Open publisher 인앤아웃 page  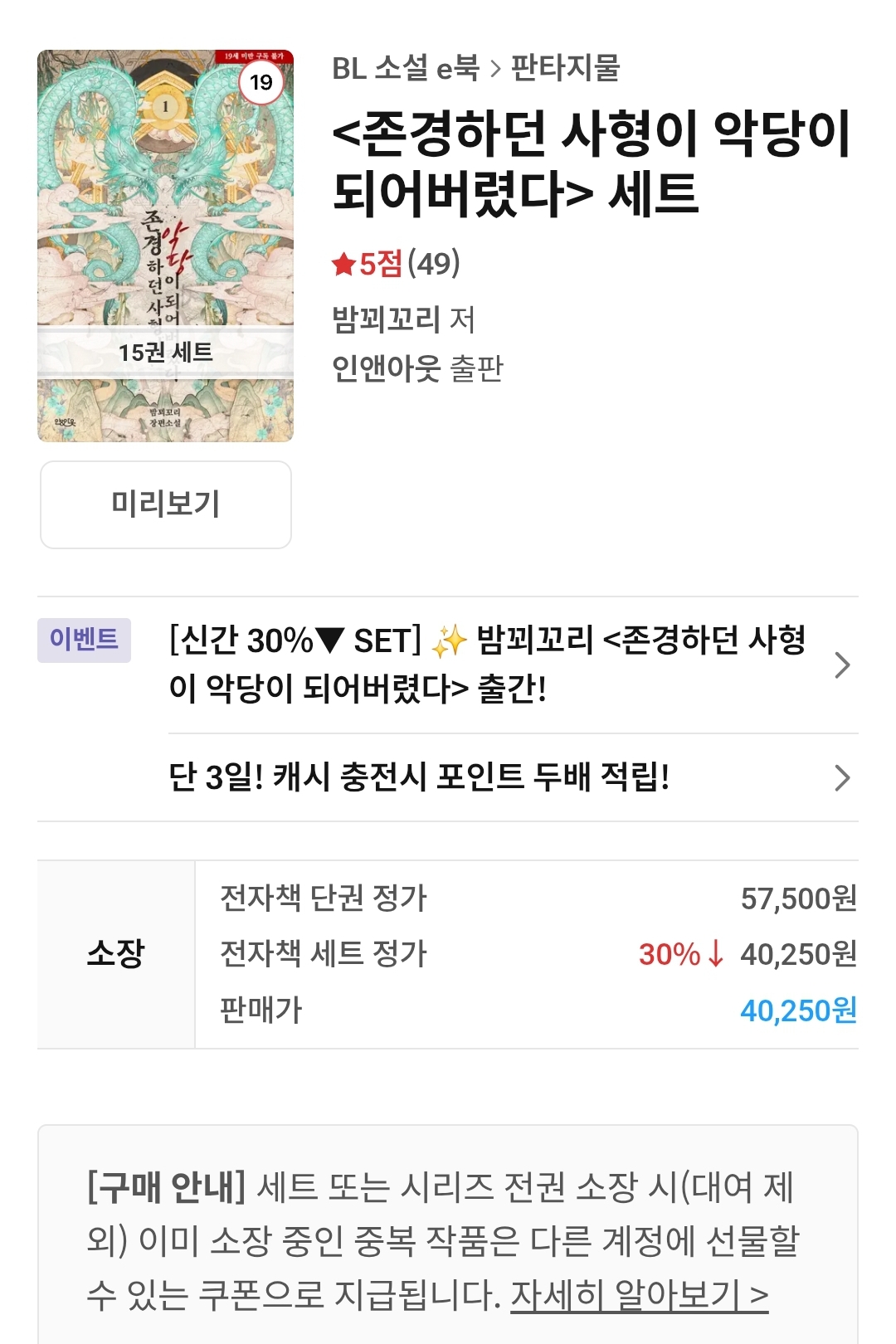386,368
